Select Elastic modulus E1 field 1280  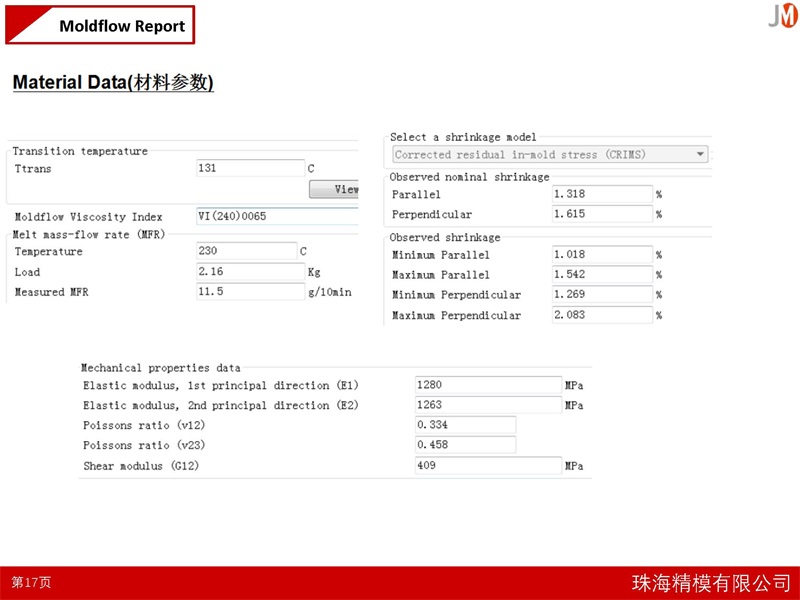488,385
